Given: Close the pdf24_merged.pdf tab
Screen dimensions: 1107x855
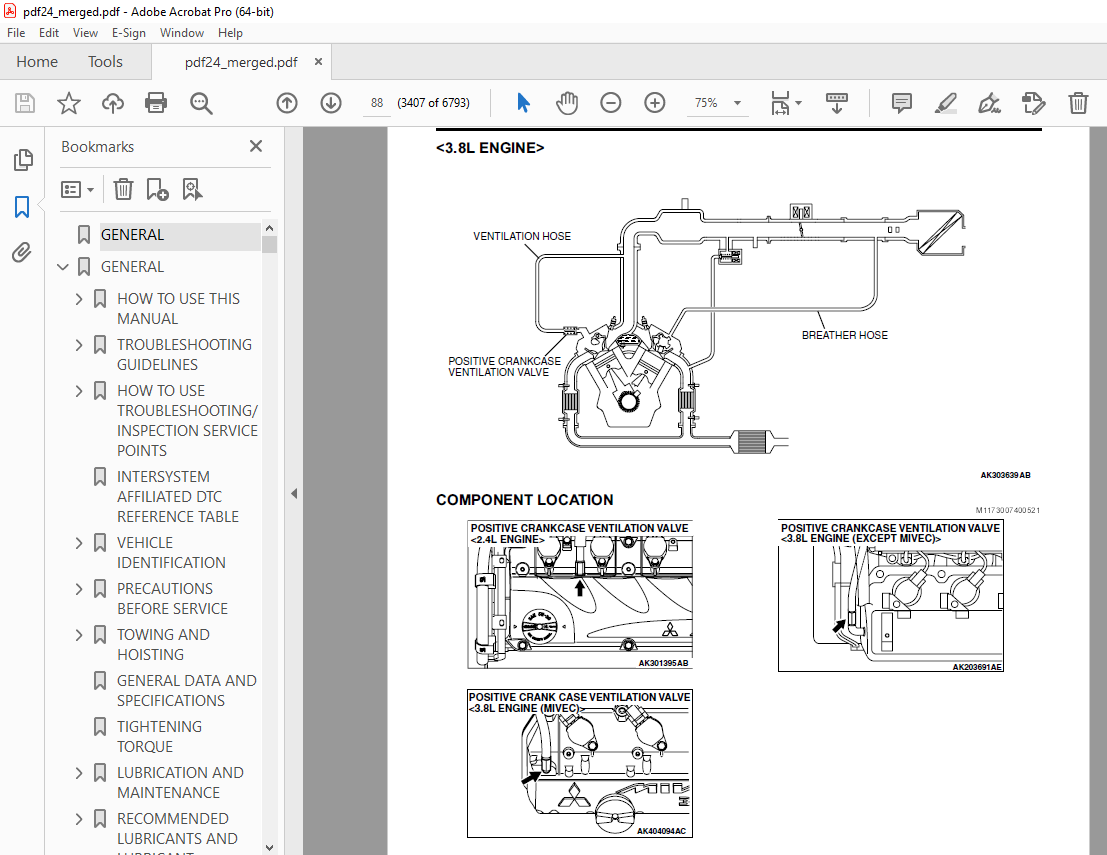Looking at the screenshot, I should 318,61.
